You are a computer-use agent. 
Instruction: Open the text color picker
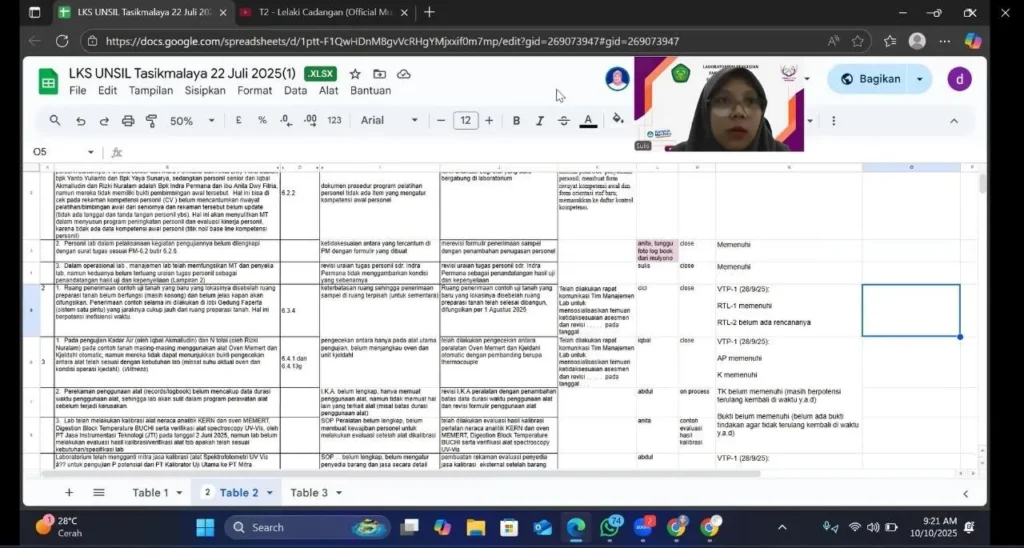(x=588, y=121)
